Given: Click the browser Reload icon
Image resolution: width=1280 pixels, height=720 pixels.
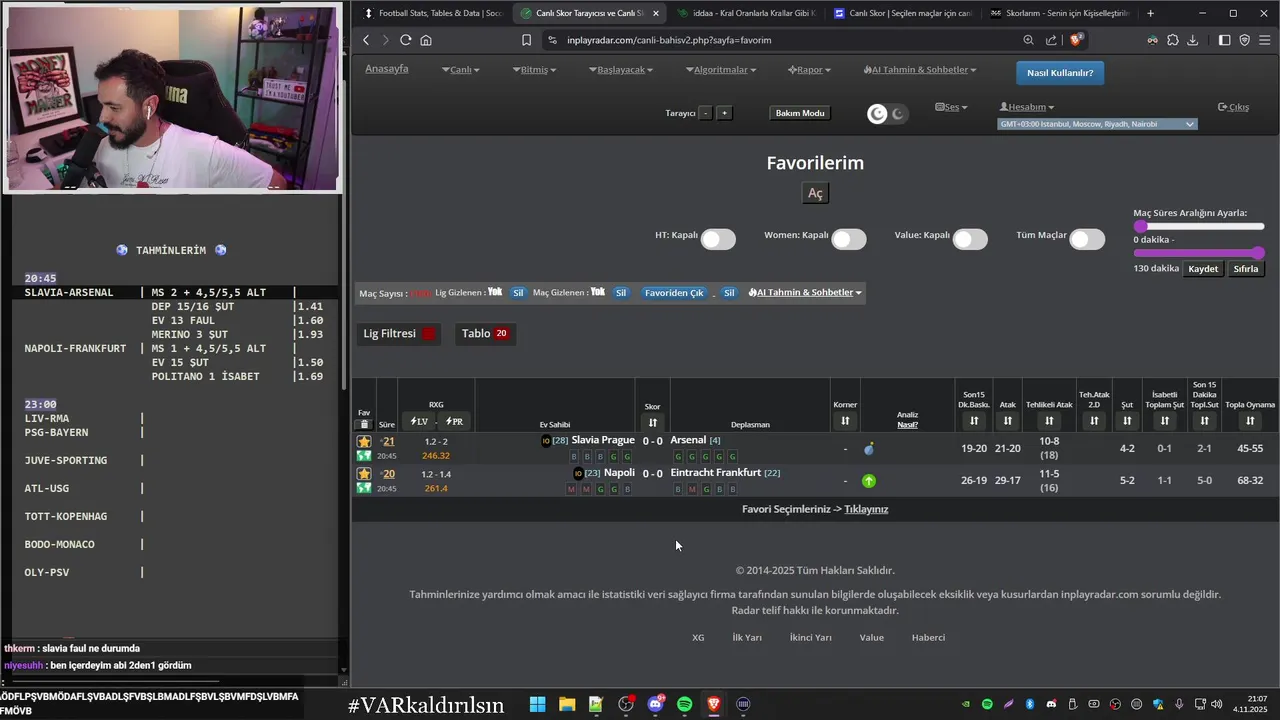Looking at the screenshot, I should pos(405,40).
